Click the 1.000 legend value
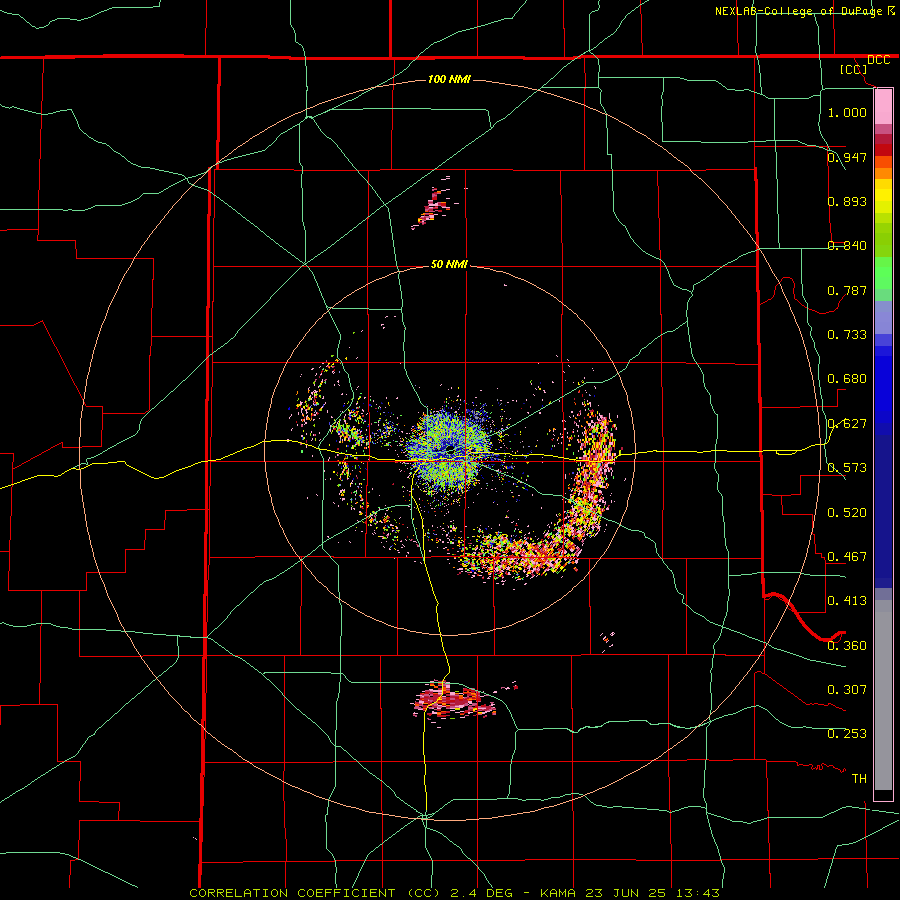This screenshot has width=900, height=900. 847,112
